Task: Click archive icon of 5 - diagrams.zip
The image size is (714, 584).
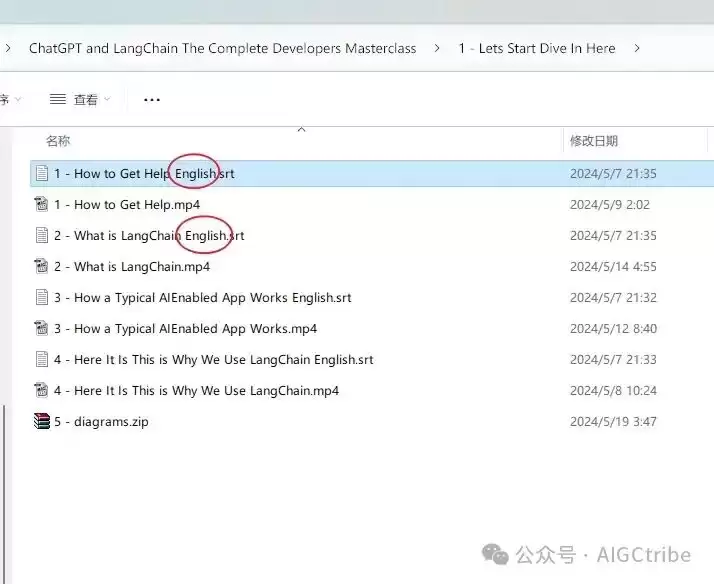Action: coord(41,421)
